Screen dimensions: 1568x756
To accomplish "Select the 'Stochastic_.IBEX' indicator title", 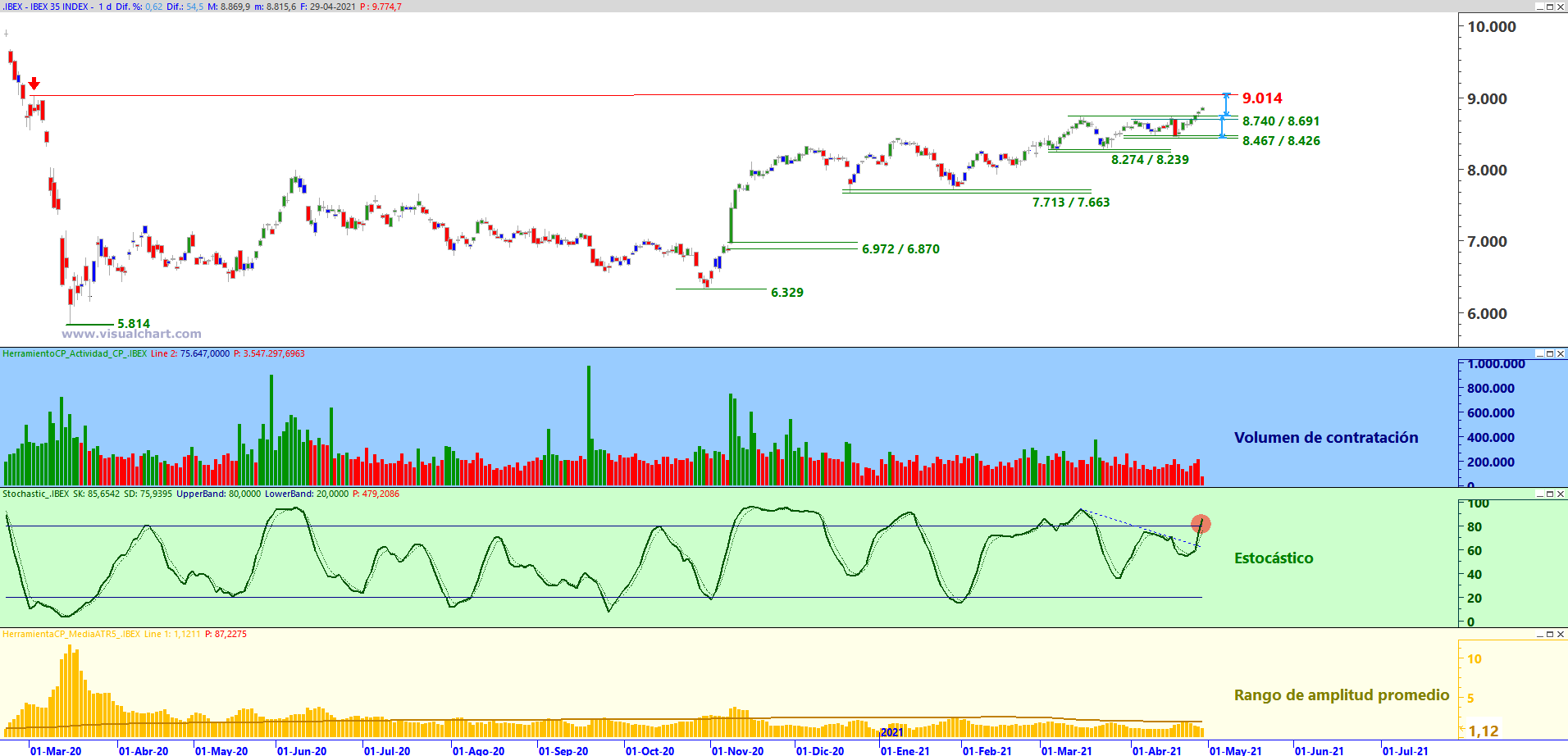I will [x=36, y=494].
